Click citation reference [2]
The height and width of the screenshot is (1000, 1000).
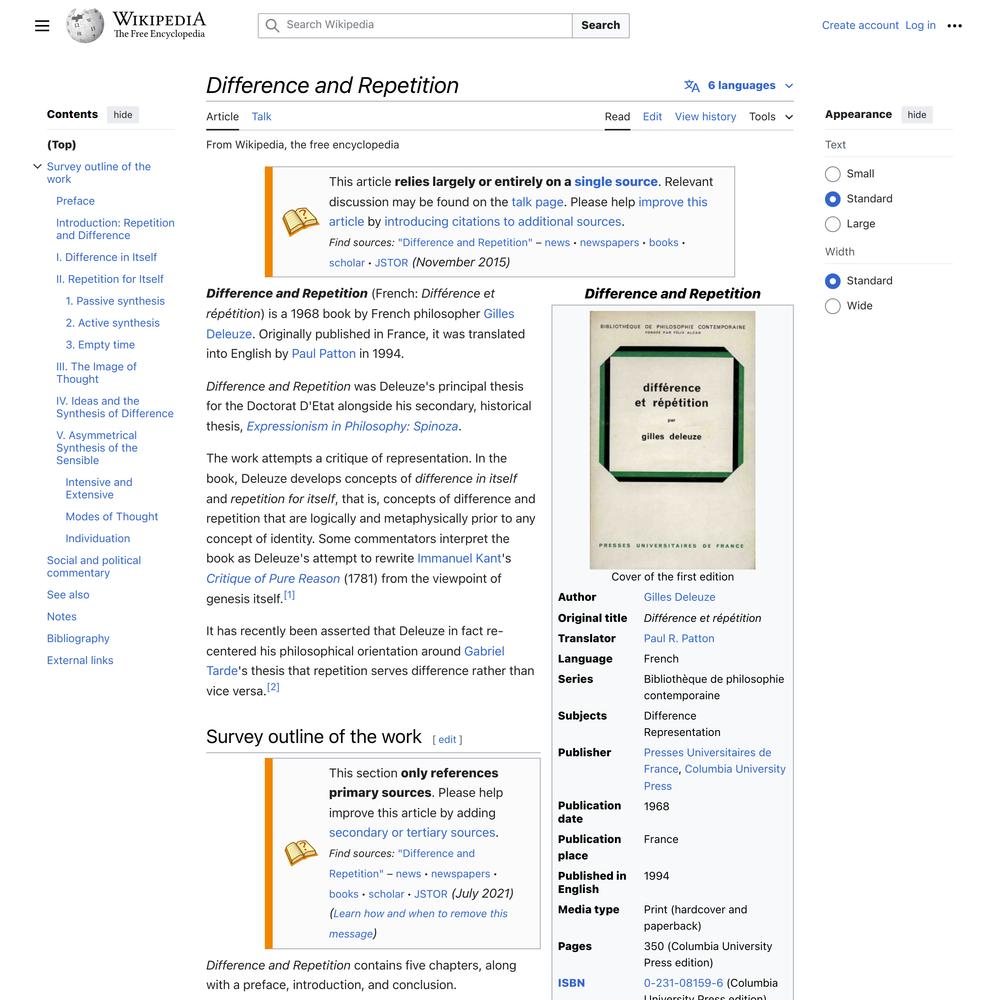(273, 687)
